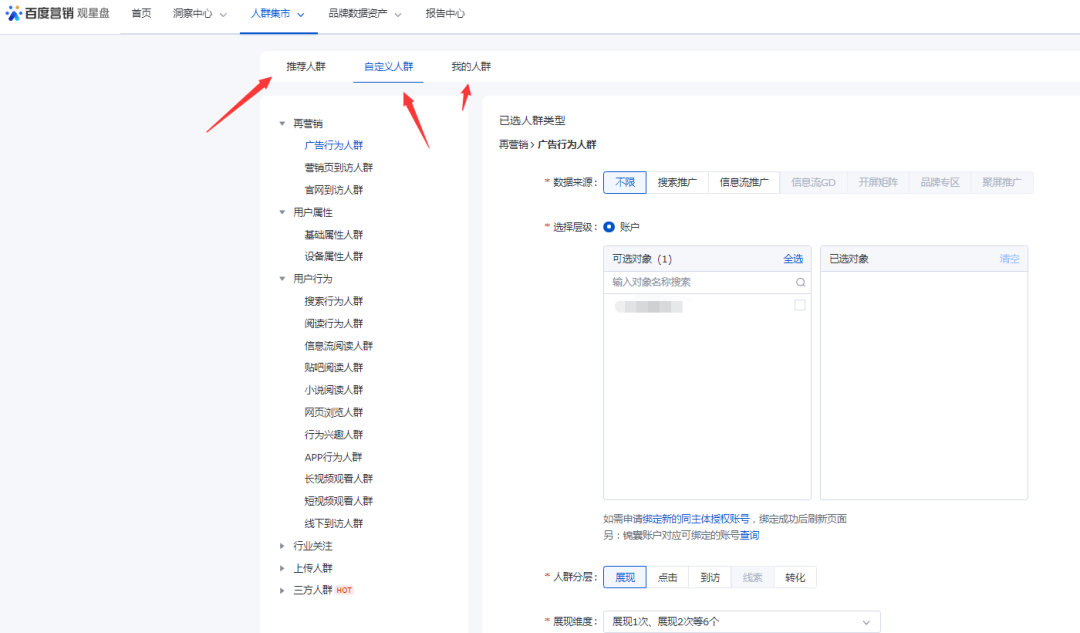Click the search magnifier icon in 可选对象
1080x633 pixels.
click(x=800, y=282)
